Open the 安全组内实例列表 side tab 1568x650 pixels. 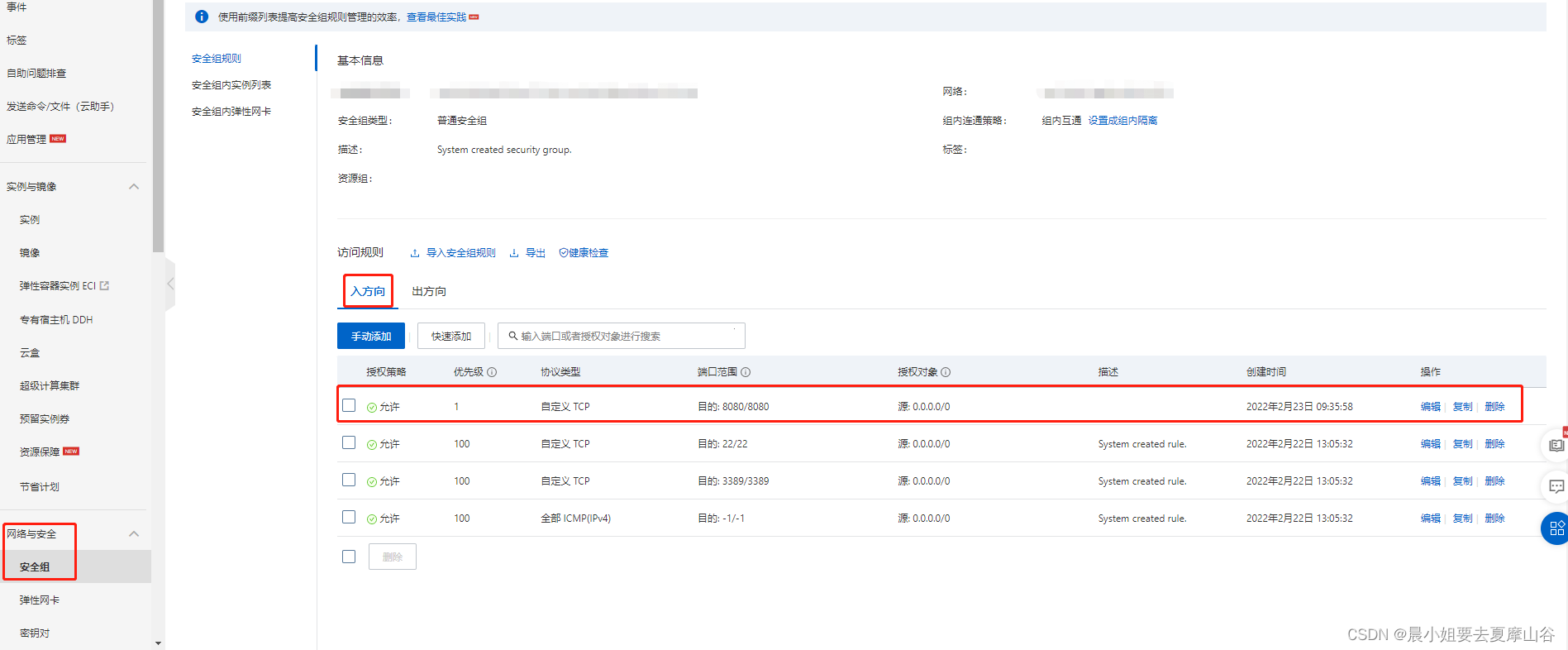pos(231,85)
